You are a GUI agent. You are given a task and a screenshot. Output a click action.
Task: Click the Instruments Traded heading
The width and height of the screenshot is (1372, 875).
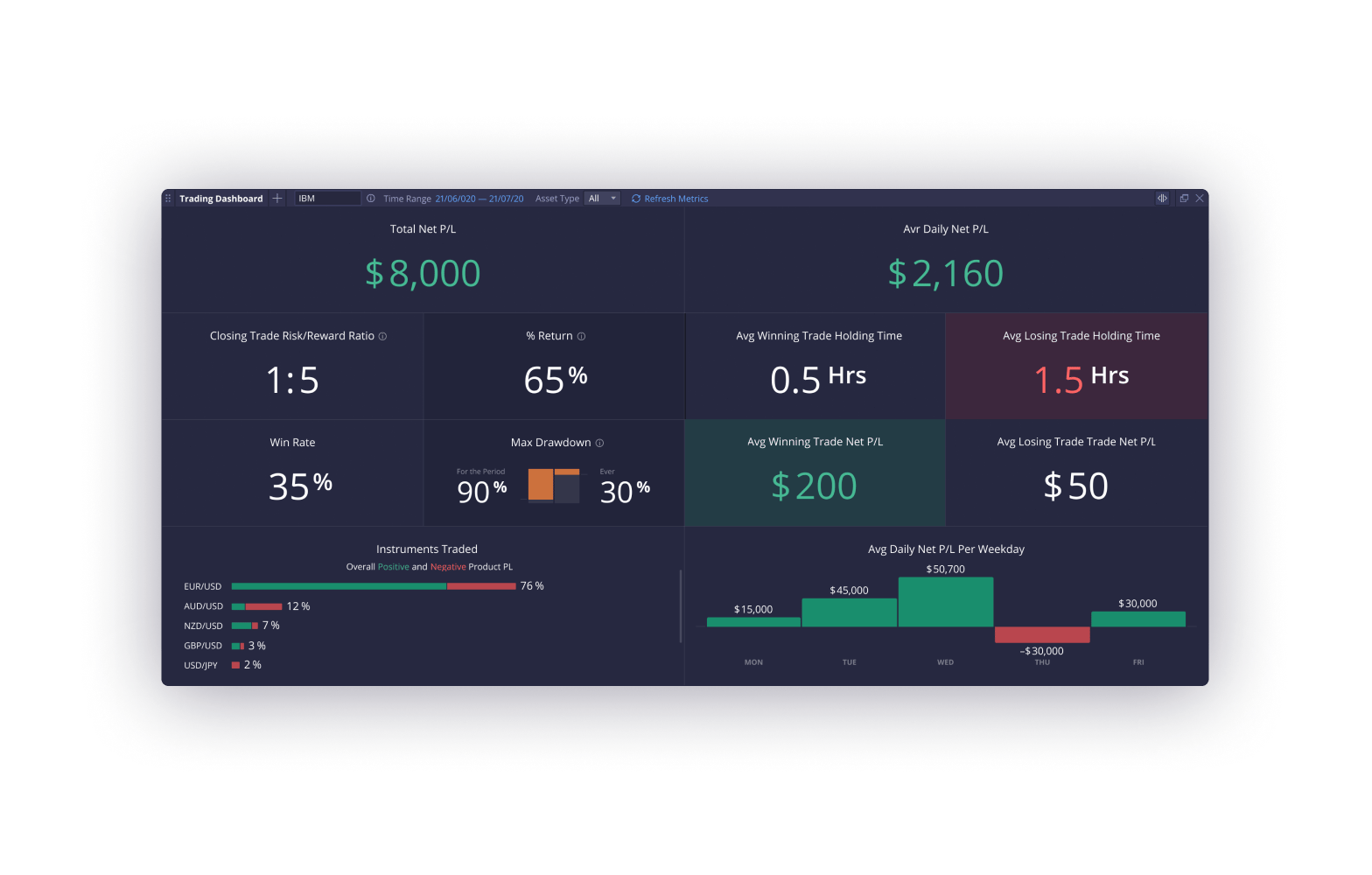tap(427, 549)
